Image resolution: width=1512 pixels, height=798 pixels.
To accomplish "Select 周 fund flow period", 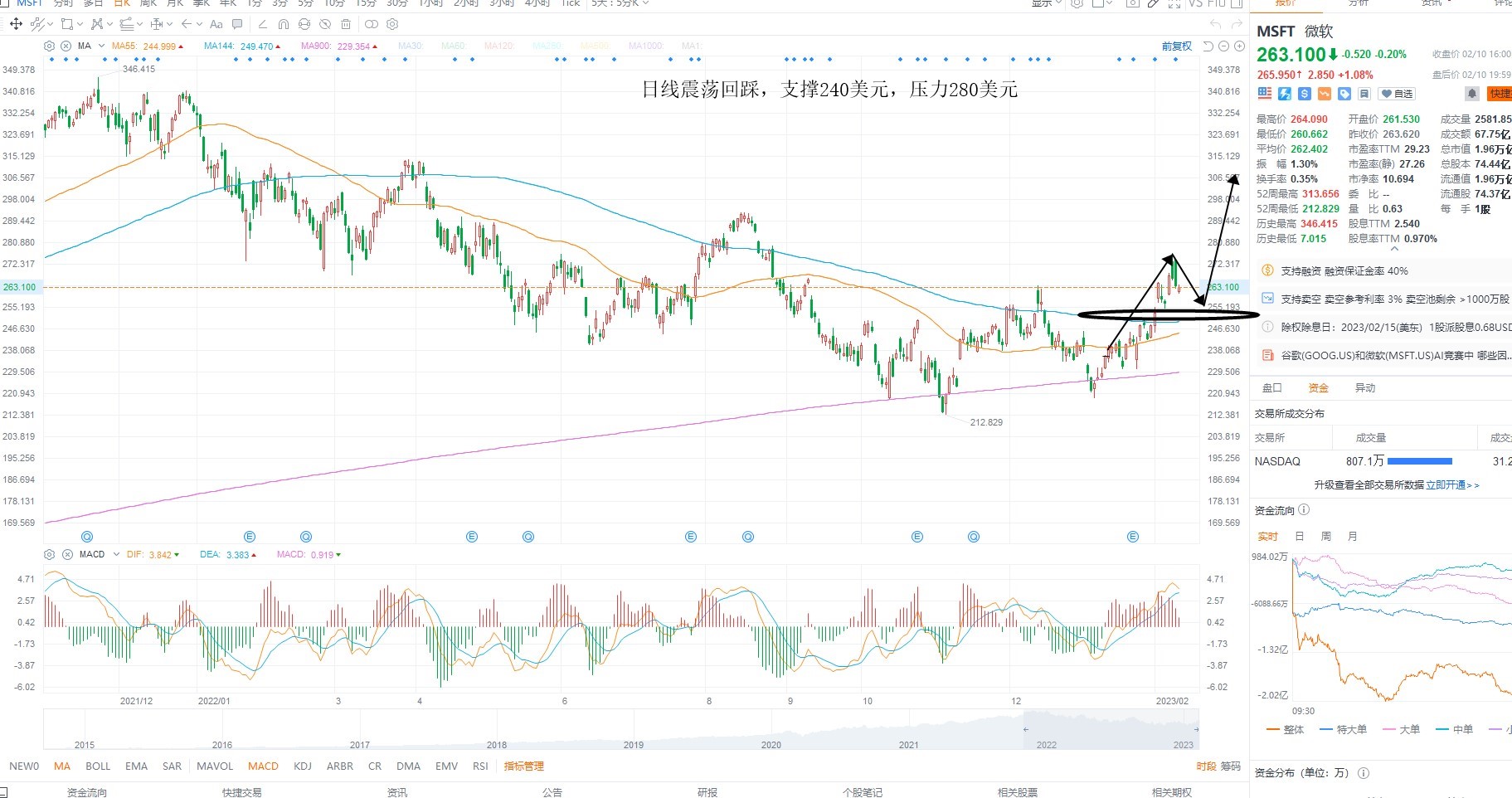I will point(1326,537).
